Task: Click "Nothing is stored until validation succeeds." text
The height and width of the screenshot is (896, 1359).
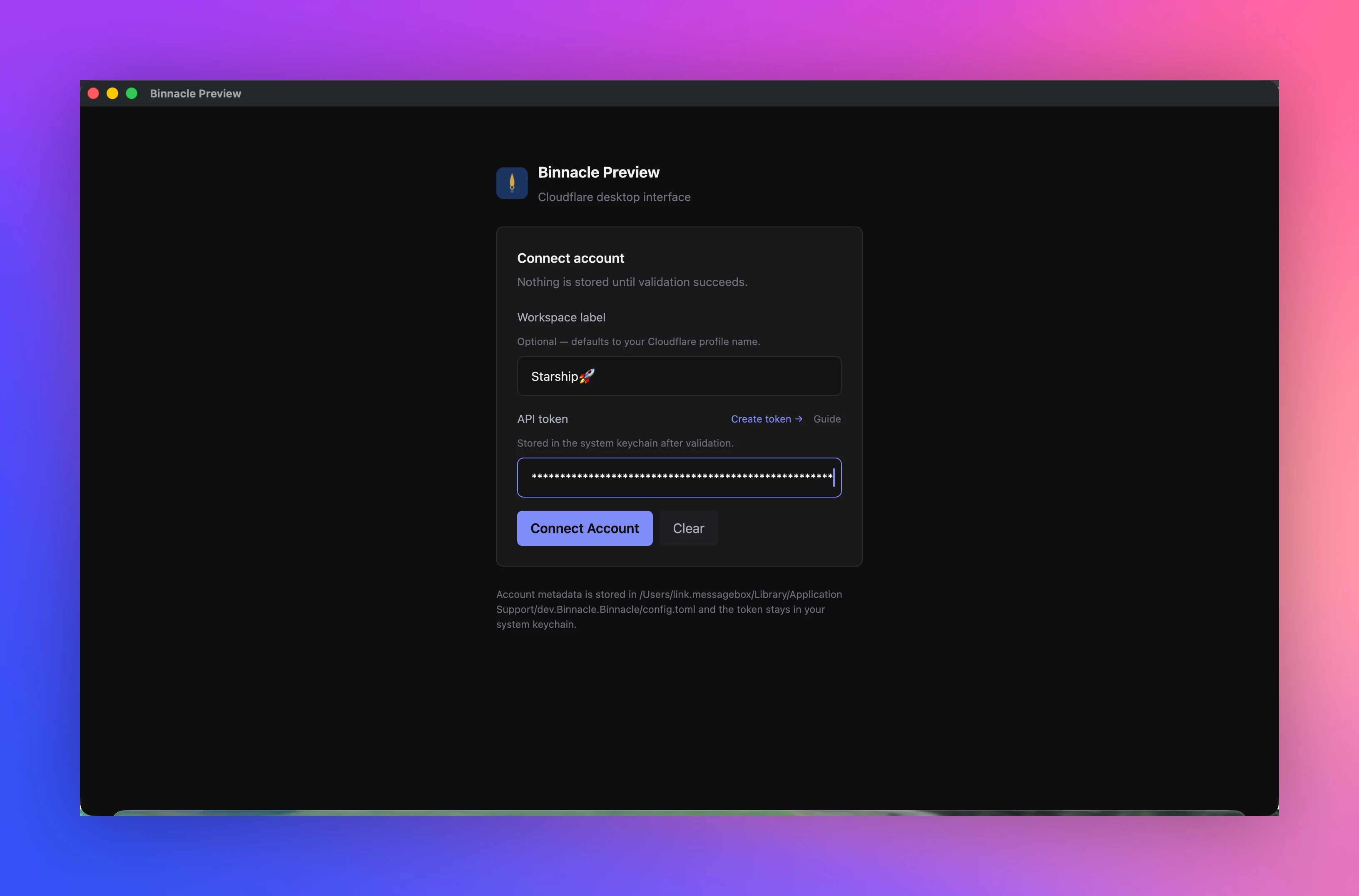Action: 632,282
